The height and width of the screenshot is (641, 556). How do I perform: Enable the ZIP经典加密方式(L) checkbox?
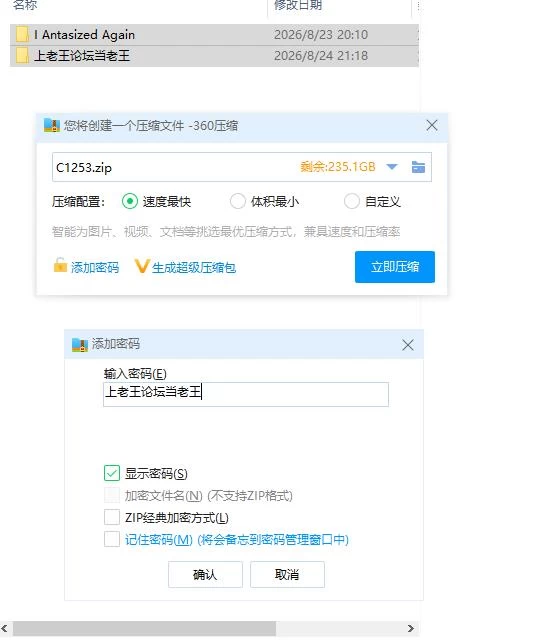(x=112, y=517)
